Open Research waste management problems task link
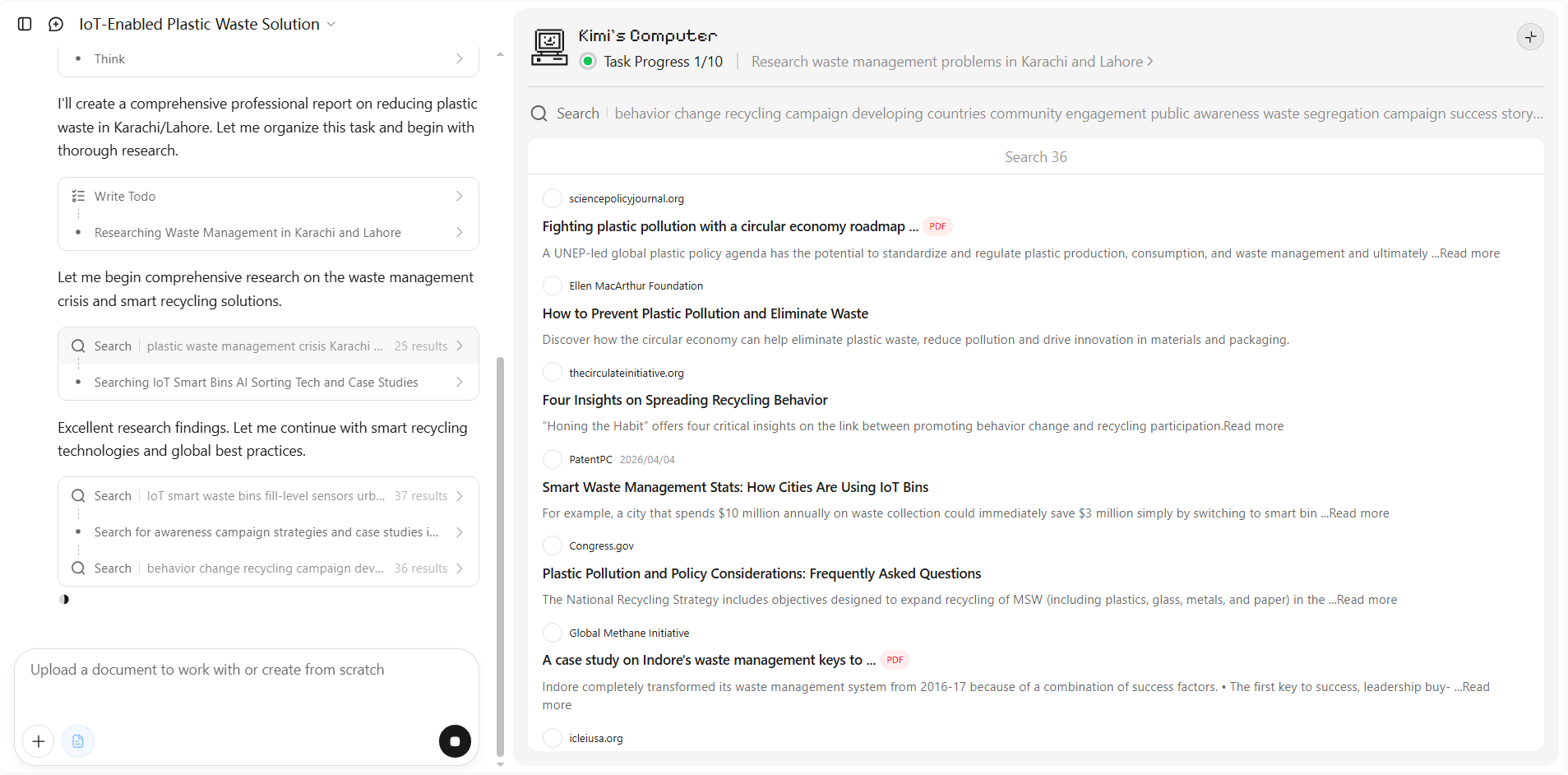 coord(951,62)
